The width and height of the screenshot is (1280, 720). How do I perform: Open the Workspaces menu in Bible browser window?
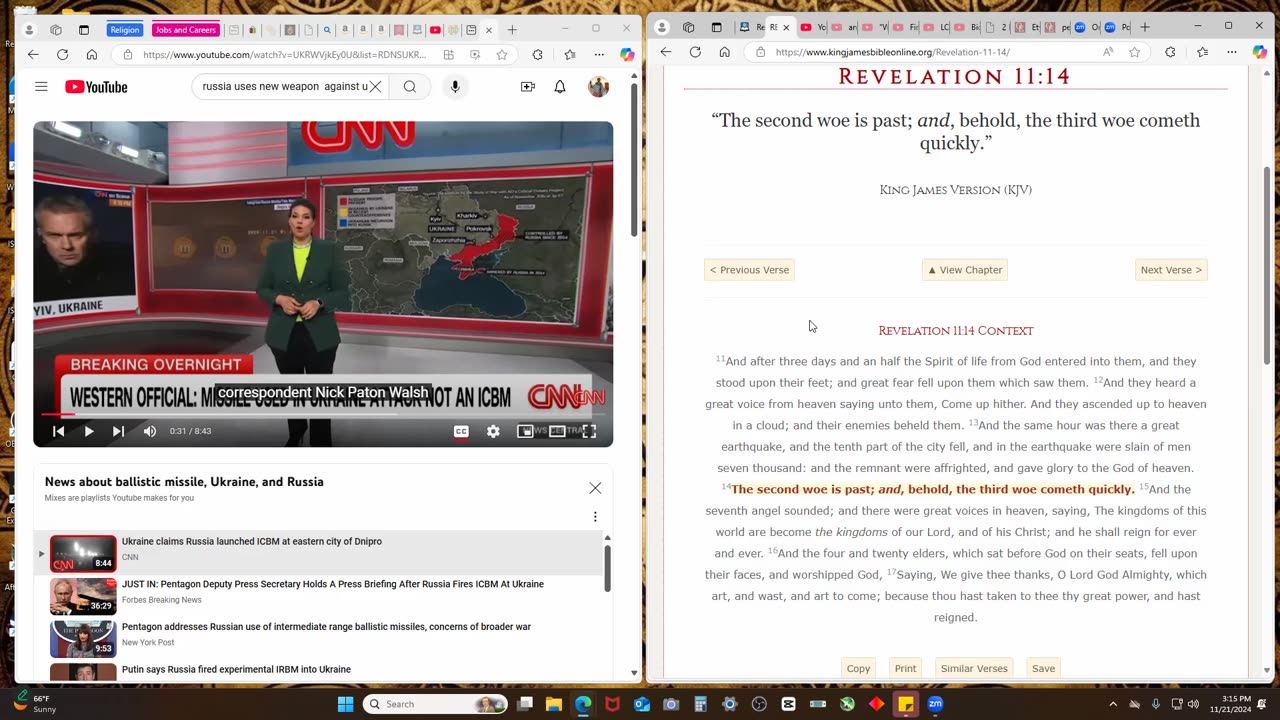(x=688, y=27)
